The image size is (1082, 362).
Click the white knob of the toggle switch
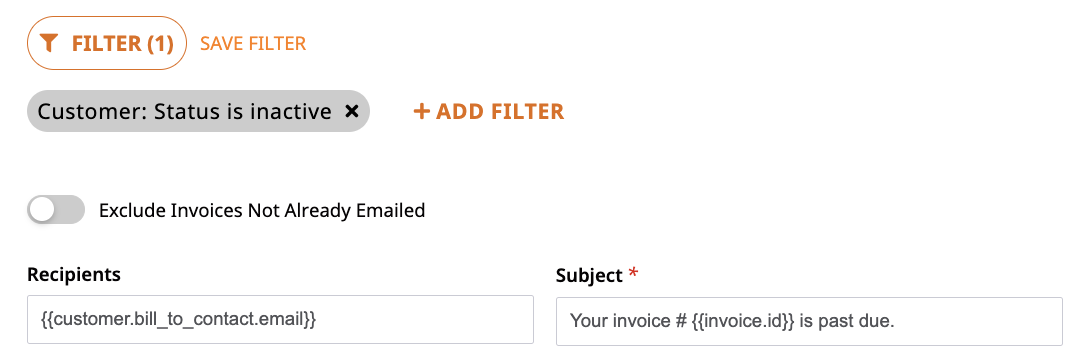point(42,210)
